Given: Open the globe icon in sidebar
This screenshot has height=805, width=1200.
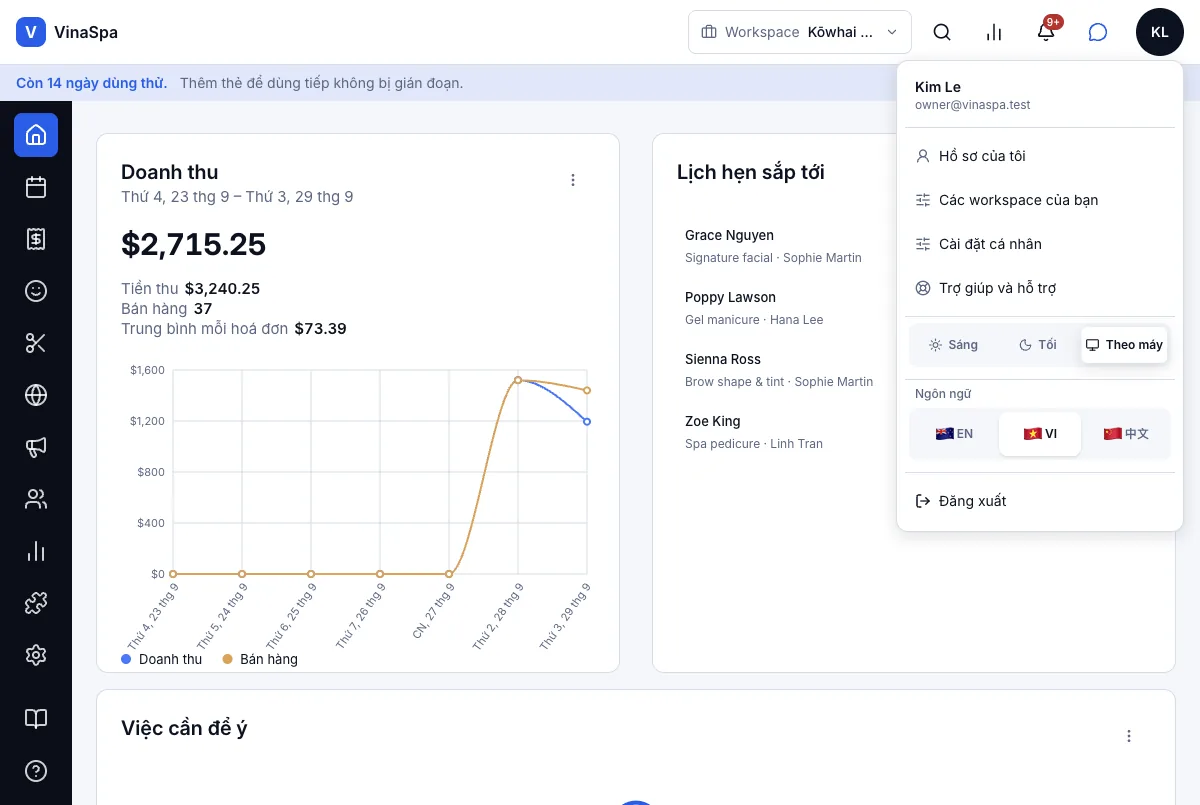Looking at the screenshot, I should (36, 395).
